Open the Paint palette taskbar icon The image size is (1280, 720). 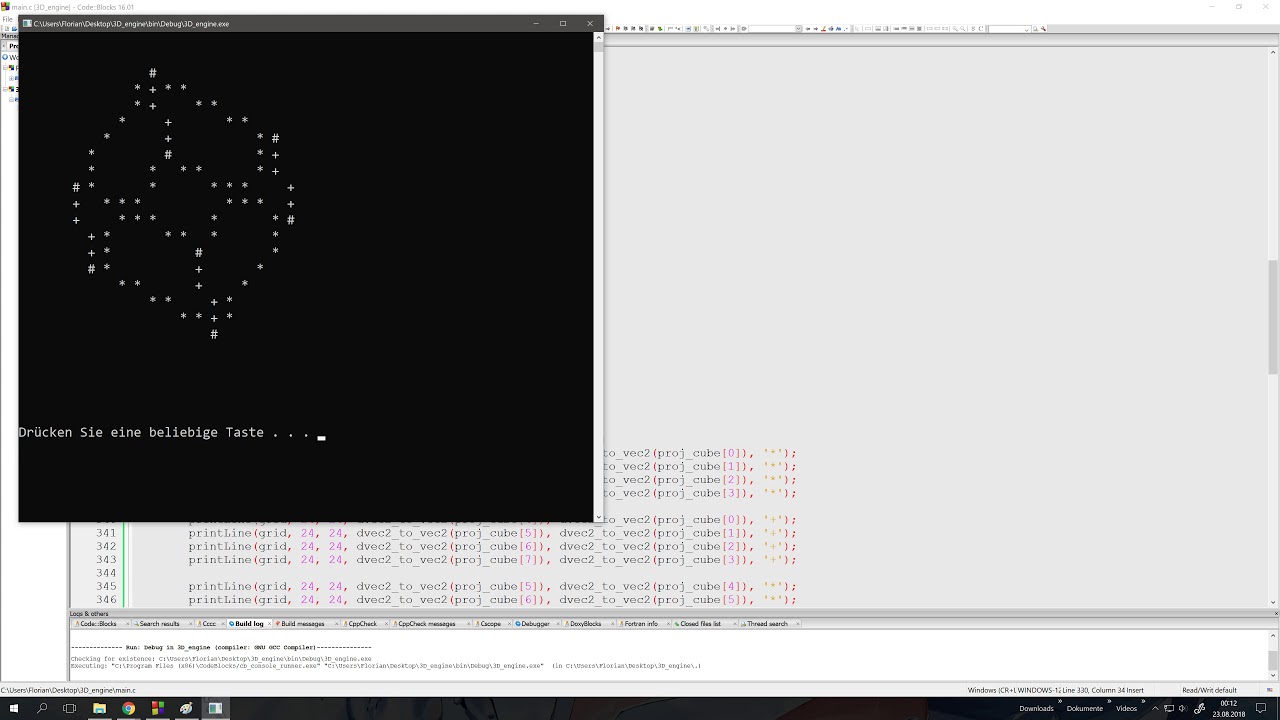coord(186,708)
